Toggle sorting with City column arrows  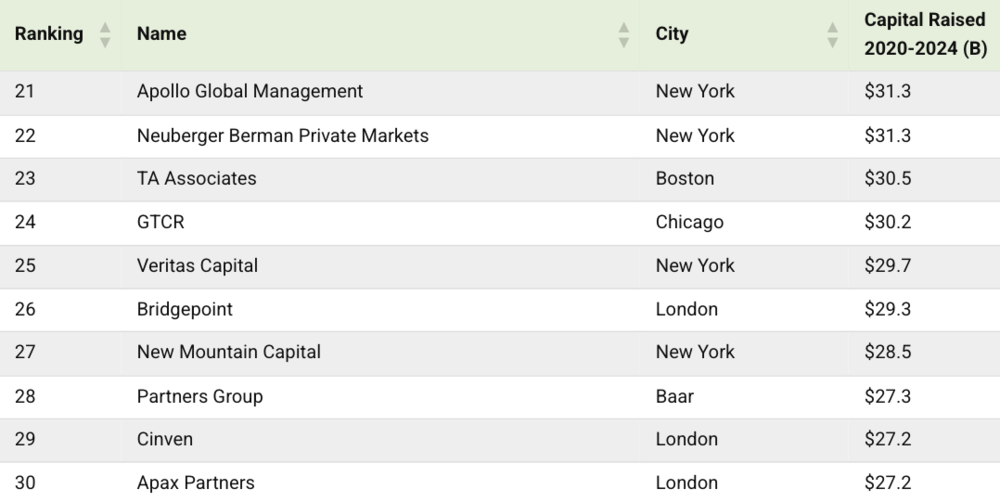click(832, 34)
